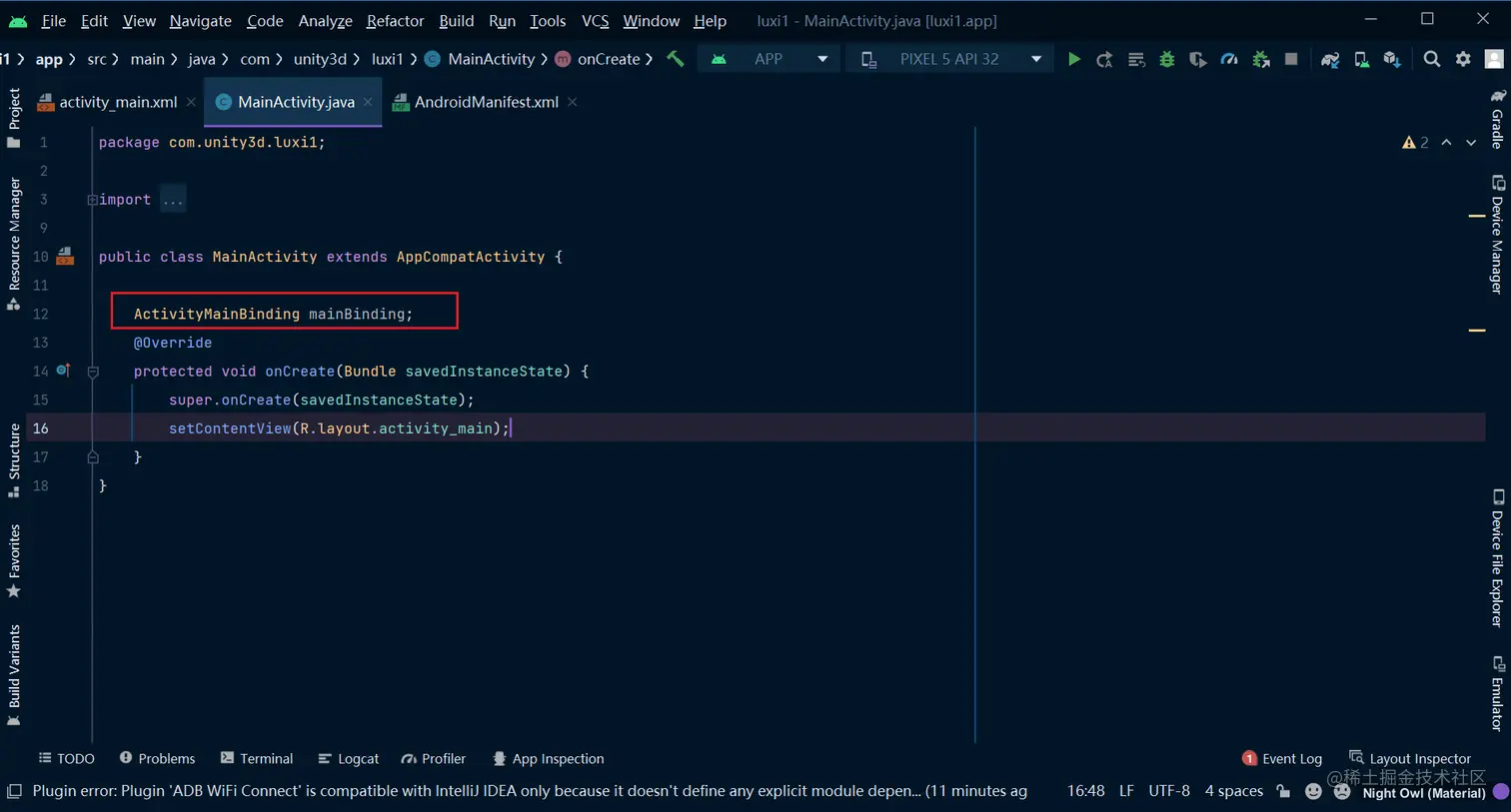Open the Event Log panel

1282,759
